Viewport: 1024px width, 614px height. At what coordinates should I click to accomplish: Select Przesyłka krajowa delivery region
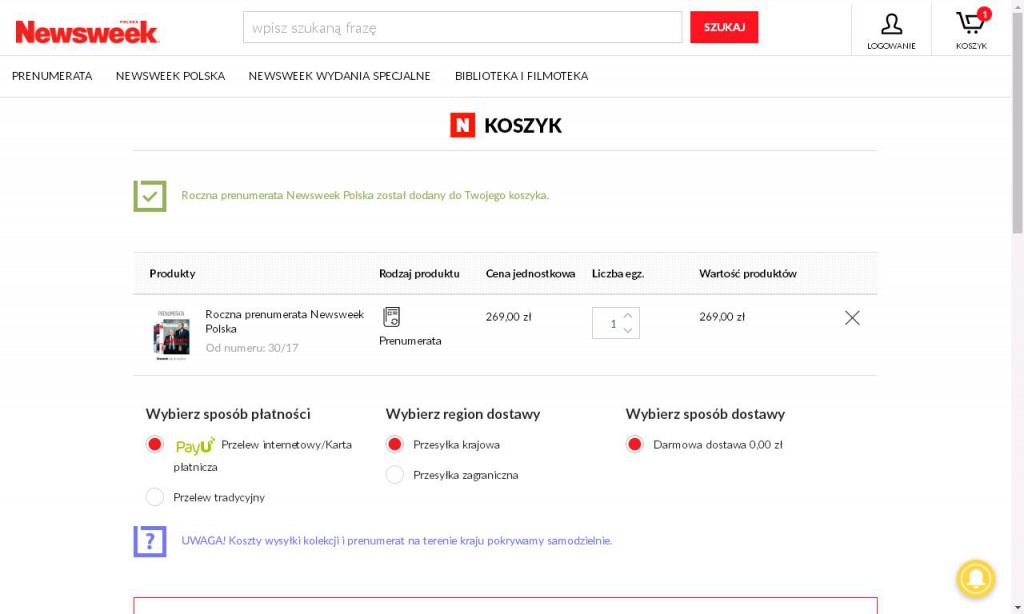tap(395, 445)
